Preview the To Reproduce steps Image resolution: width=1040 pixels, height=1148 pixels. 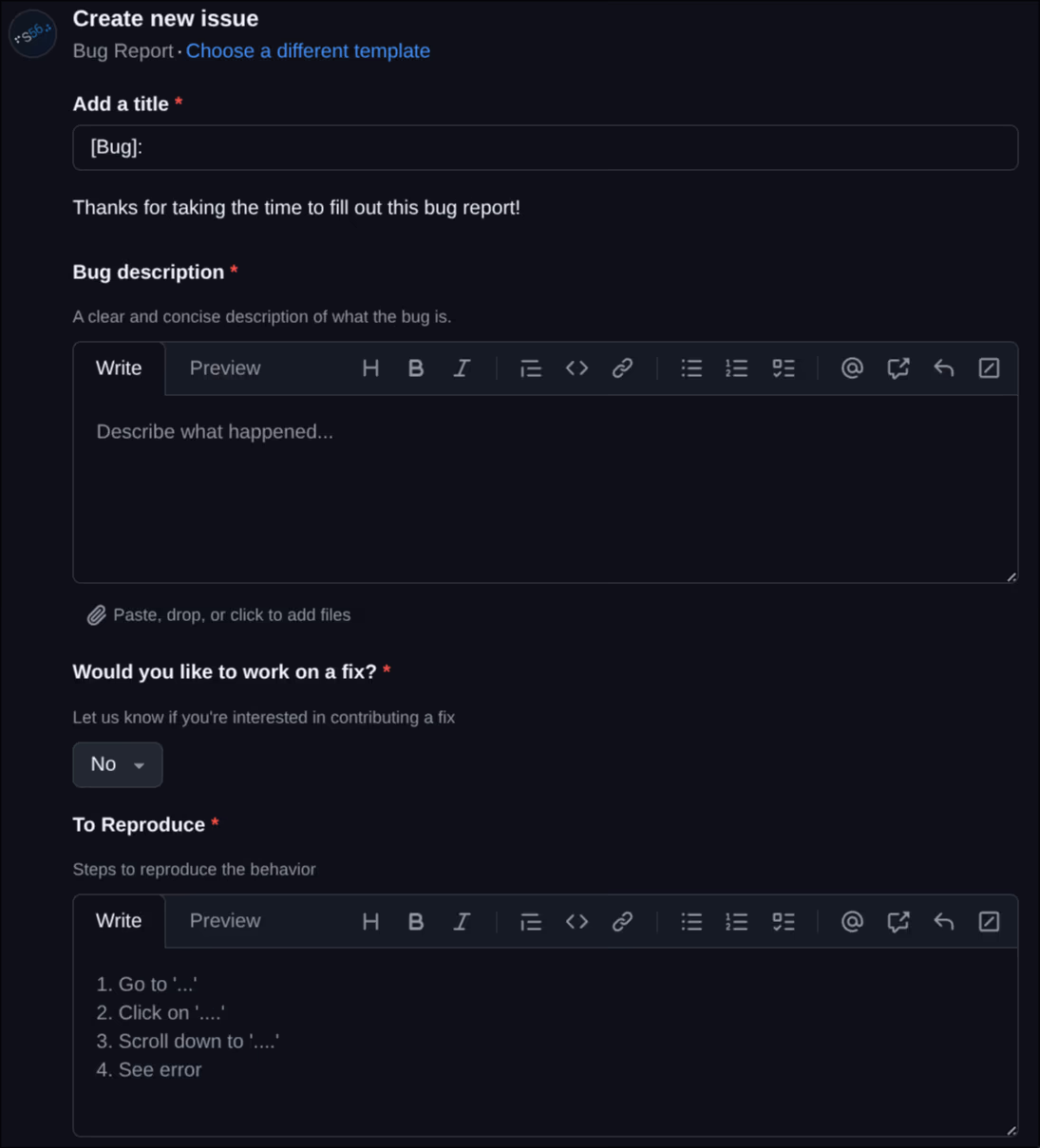click(224, 921)
